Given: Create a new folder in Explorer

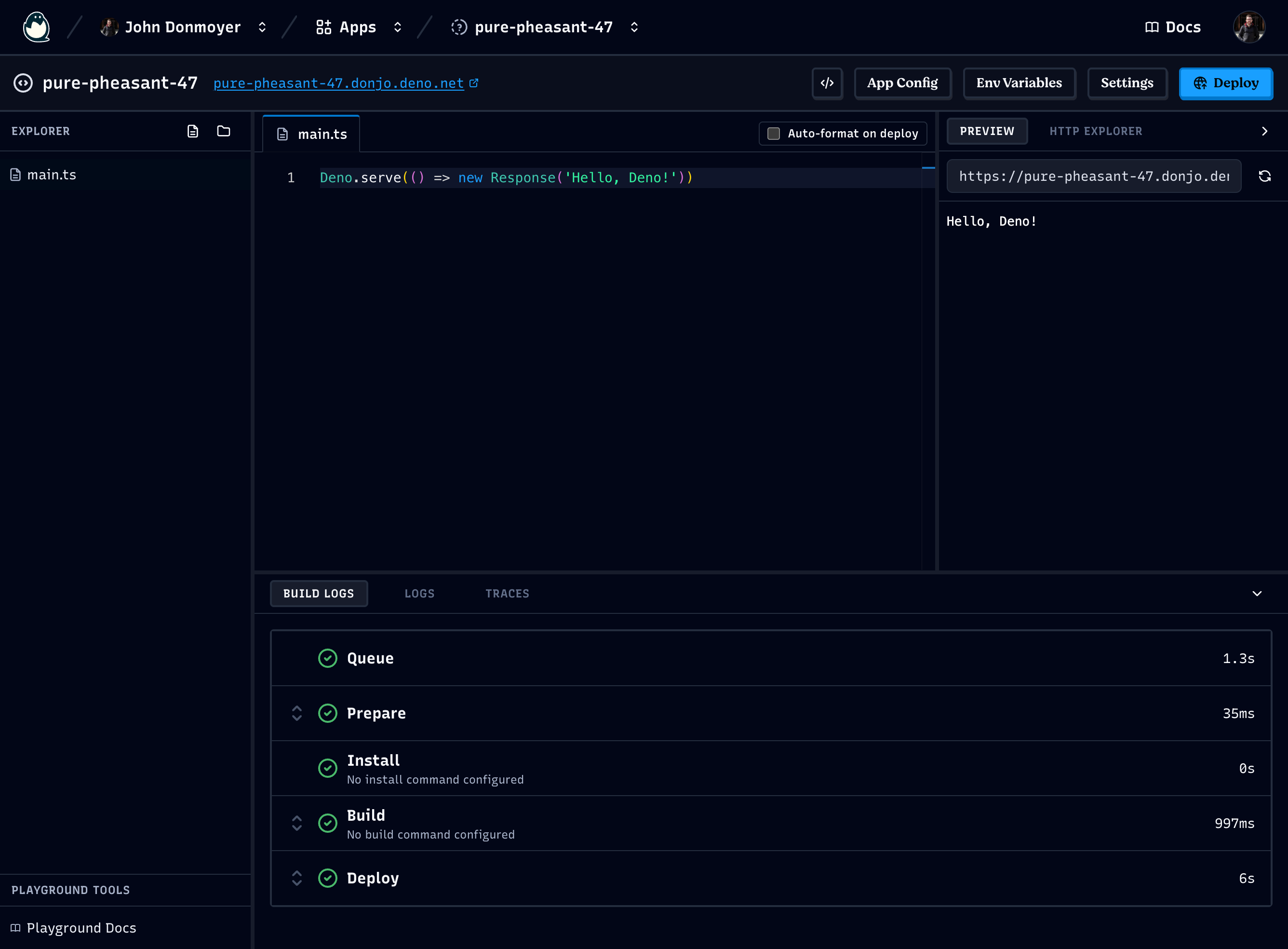Looking at the screenshot, I should pos(223,131).
